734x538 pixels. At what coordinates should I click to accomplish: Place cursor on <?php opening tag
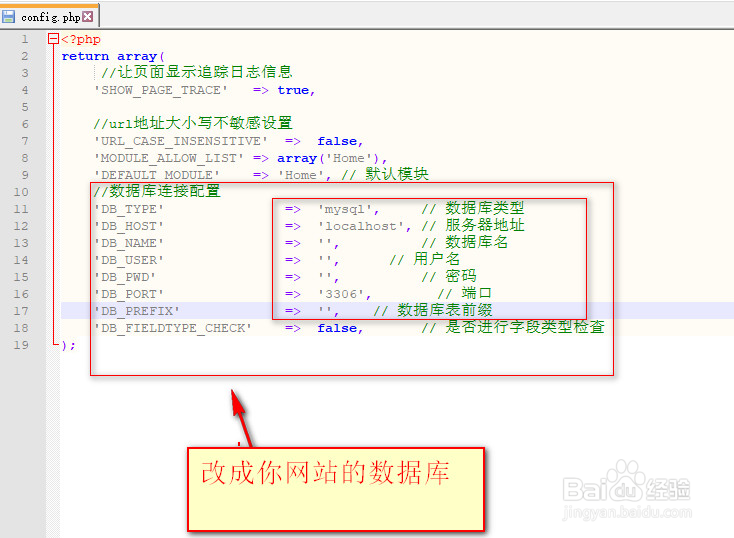click(x=81, y=39)
